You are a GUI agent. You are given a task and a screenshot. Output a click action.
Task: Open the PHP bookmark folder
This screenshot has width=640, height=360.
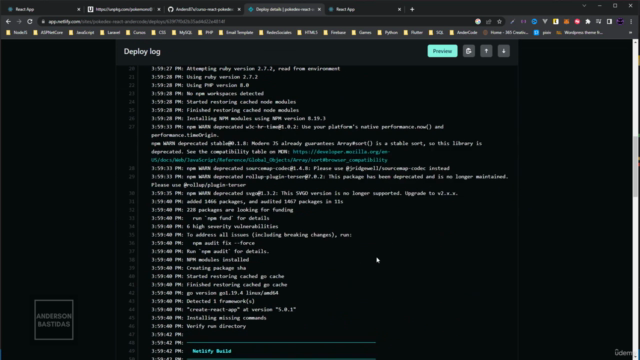[x=206, y=32]
